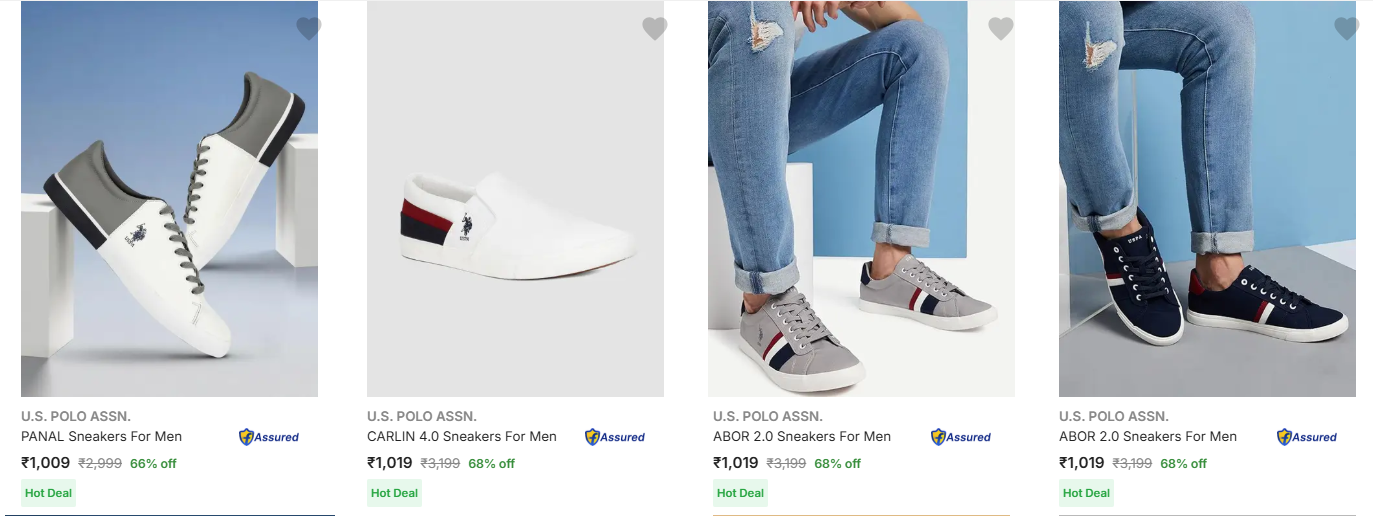Toggle wishlist heart on CARLIN 4.0 Sneakers
Image resolution: width=1373 pixels, height=516 pixels.
pos(655,29)
